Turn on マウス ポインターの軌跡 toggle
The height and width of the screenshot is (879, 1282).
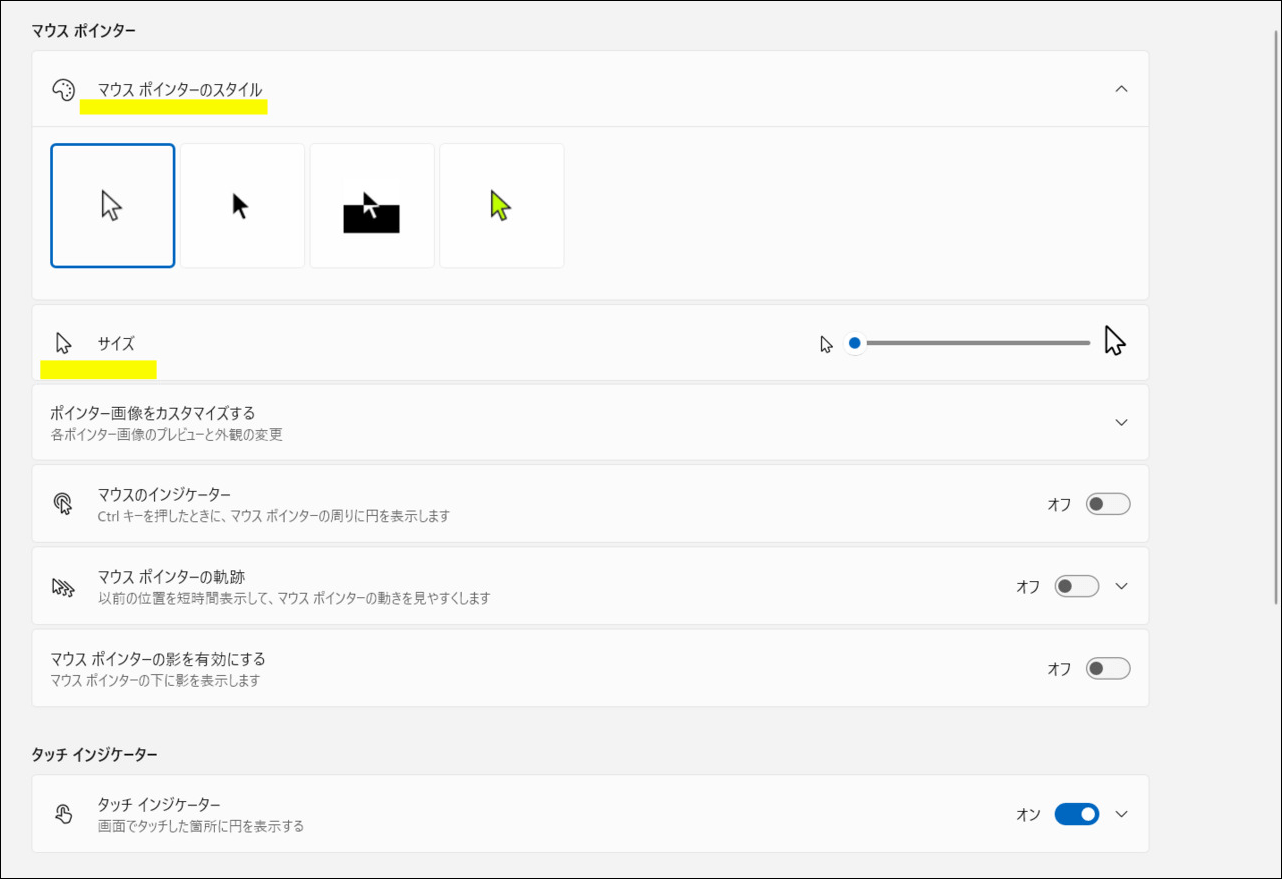point(1076,586)
